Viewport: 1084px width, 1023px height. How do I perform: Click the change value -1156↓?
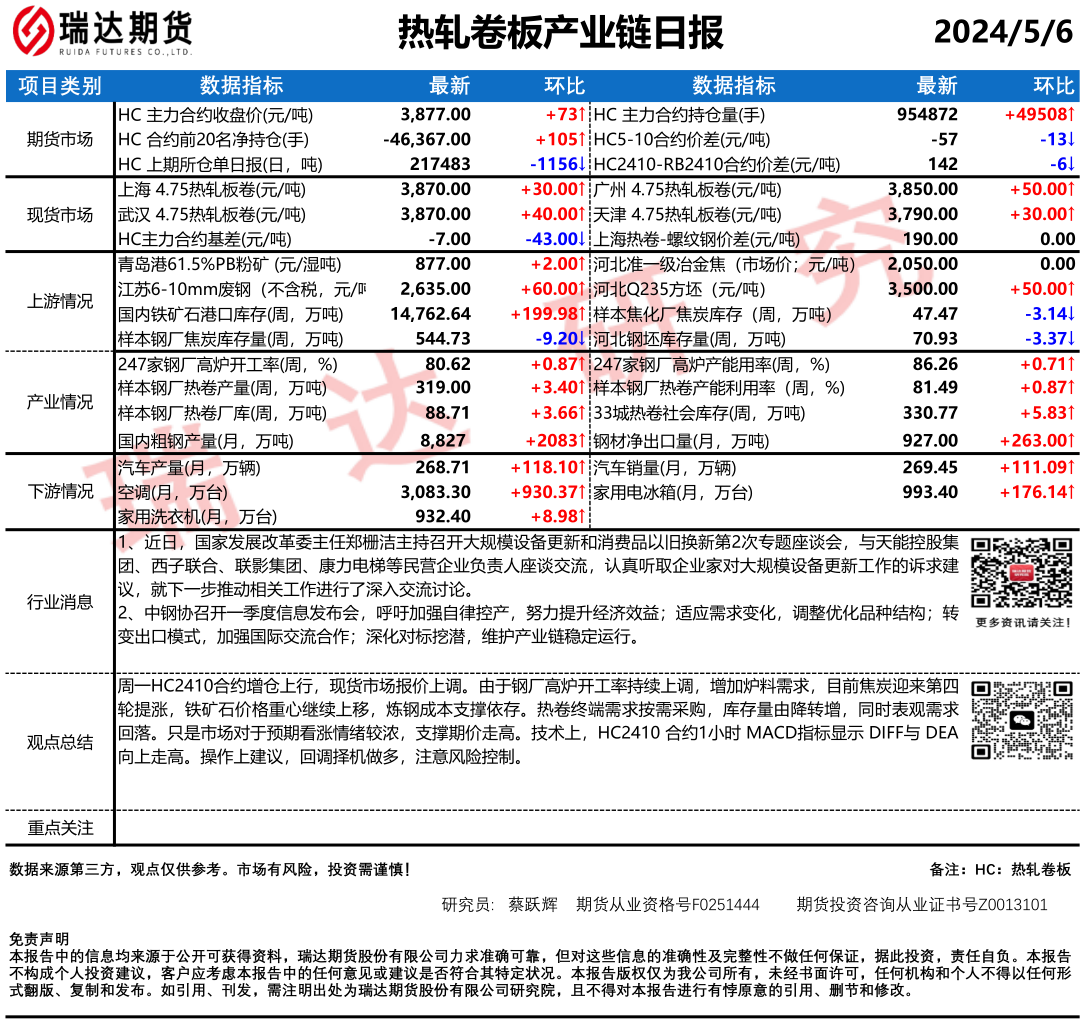pos(558,165)
